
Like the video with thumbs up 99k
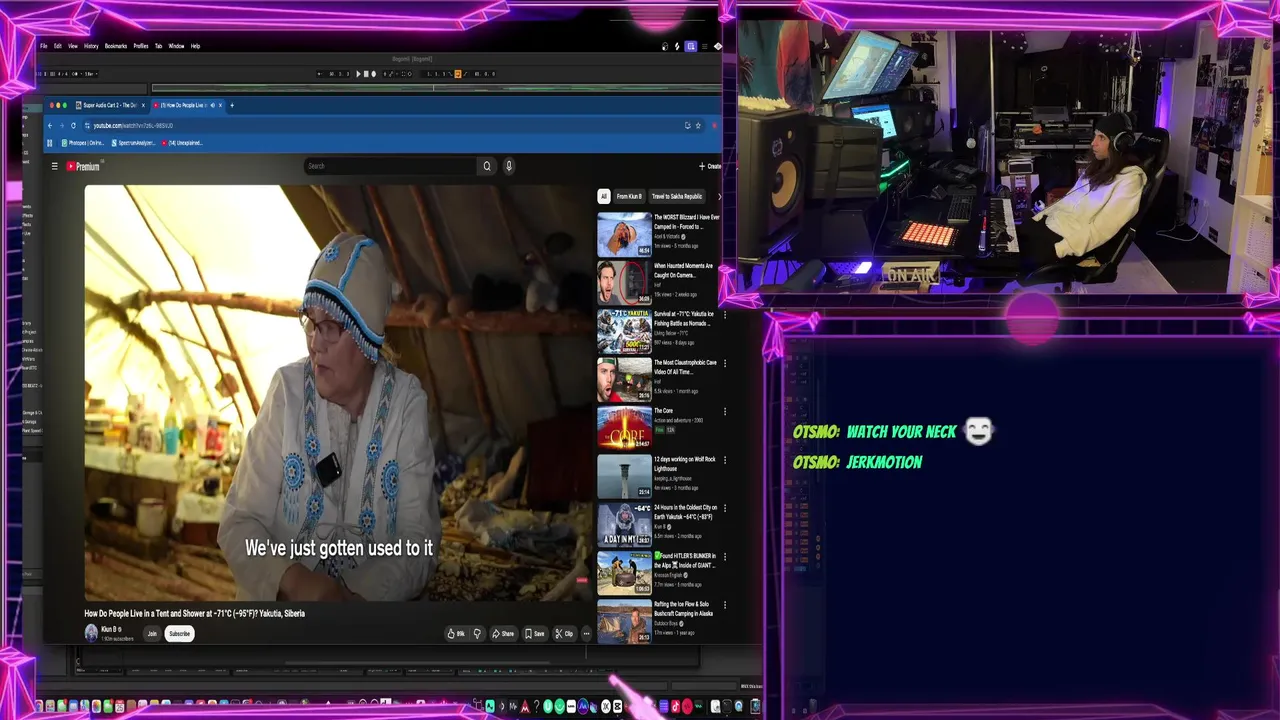(456, 633)
